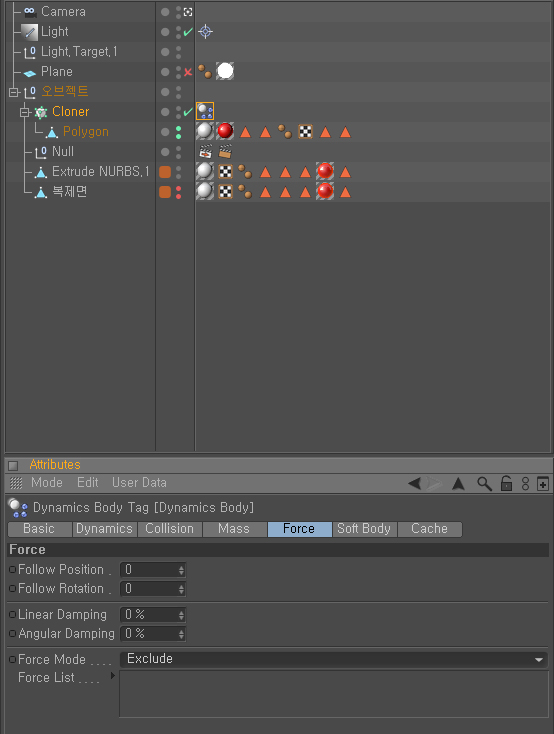Viewport: 554px width, 734px height.
Task: Click the up arrow navigation icon
Action: 458,484
